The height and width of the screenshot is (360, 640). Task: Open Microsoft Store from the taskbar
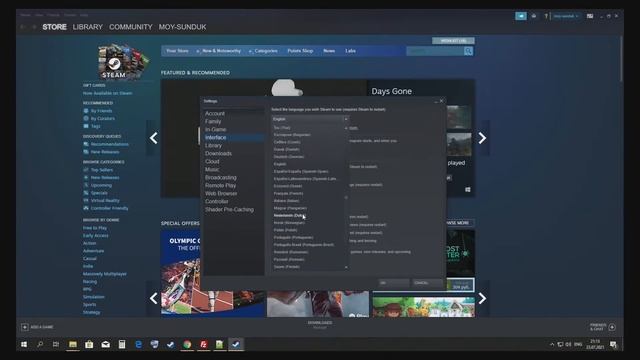click(89, 344)
